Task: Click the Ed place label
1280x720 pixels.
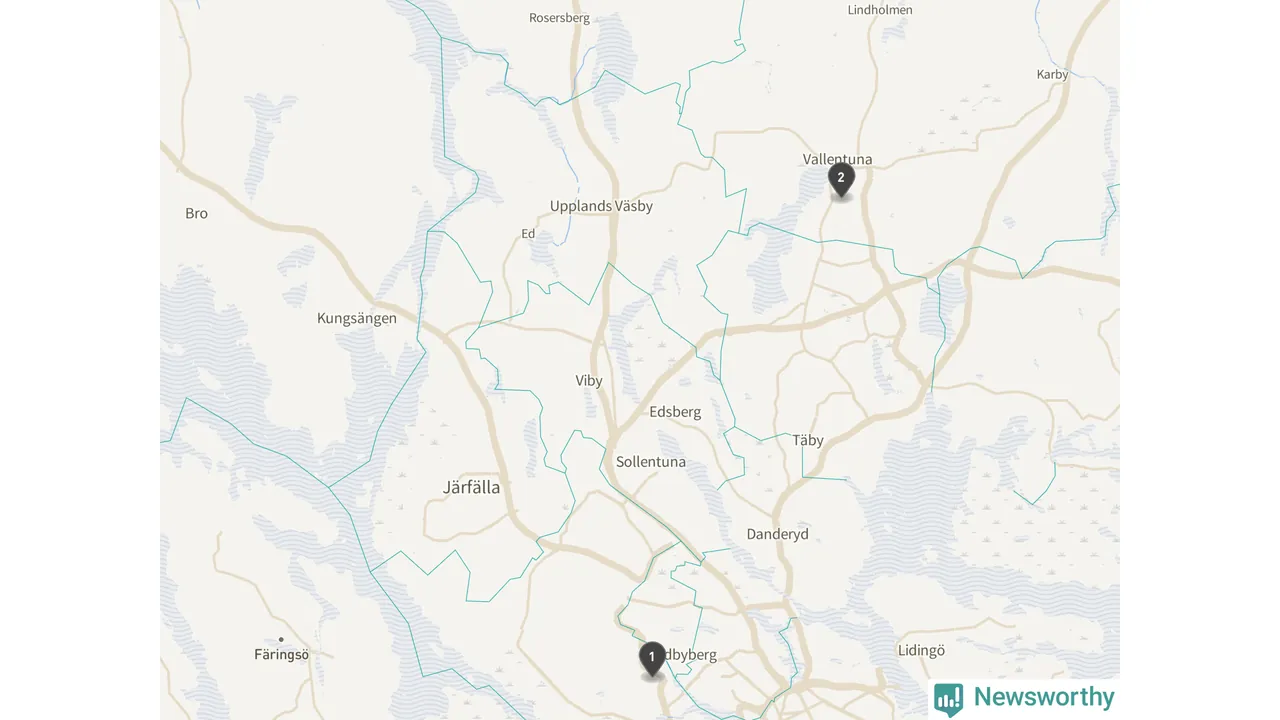Action: pyautogui.click(x=528, y=234)
